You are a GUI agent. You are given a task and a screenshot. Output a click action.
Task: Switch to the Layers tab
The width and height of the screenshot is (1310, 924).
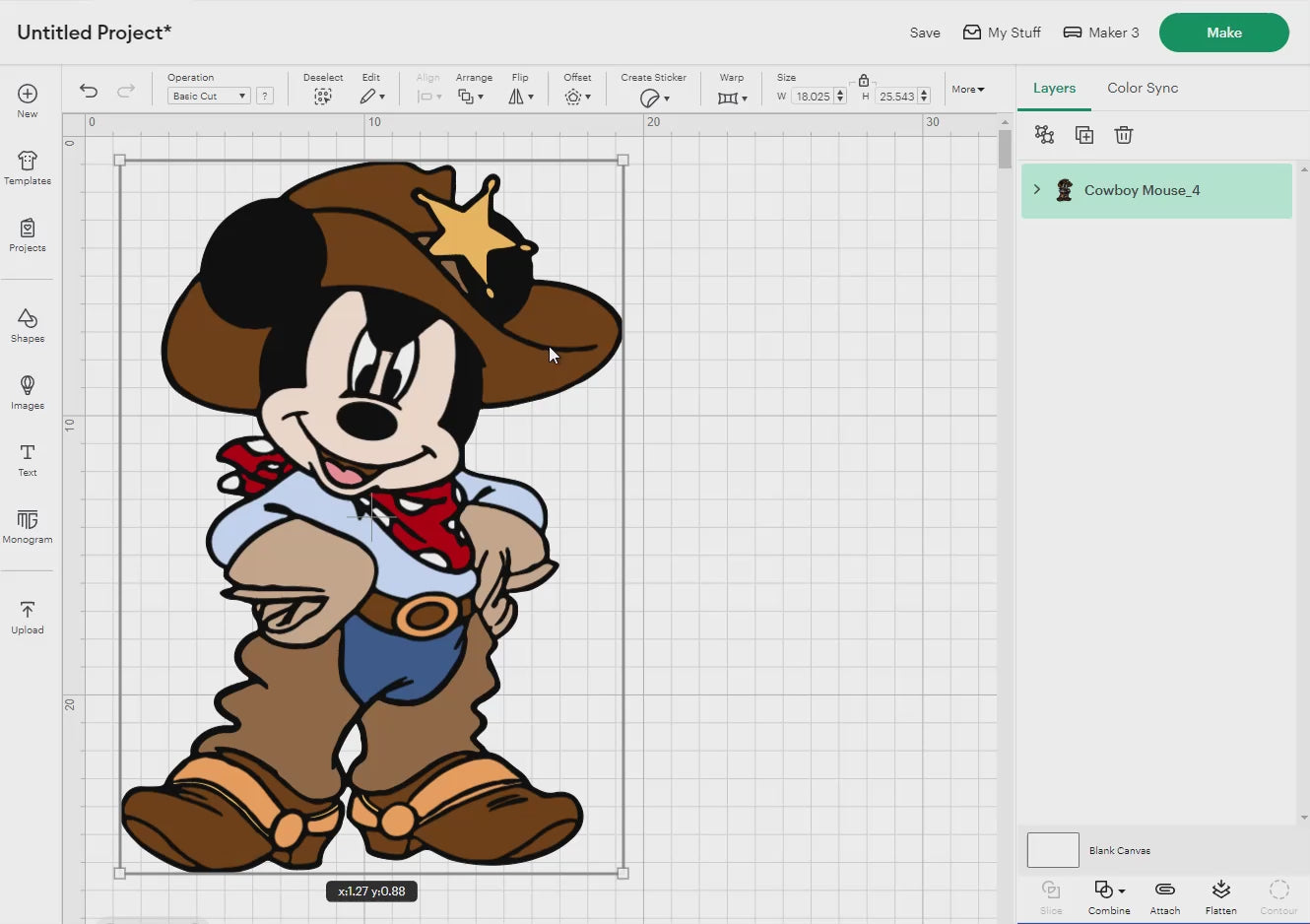tap(1054, 88)
